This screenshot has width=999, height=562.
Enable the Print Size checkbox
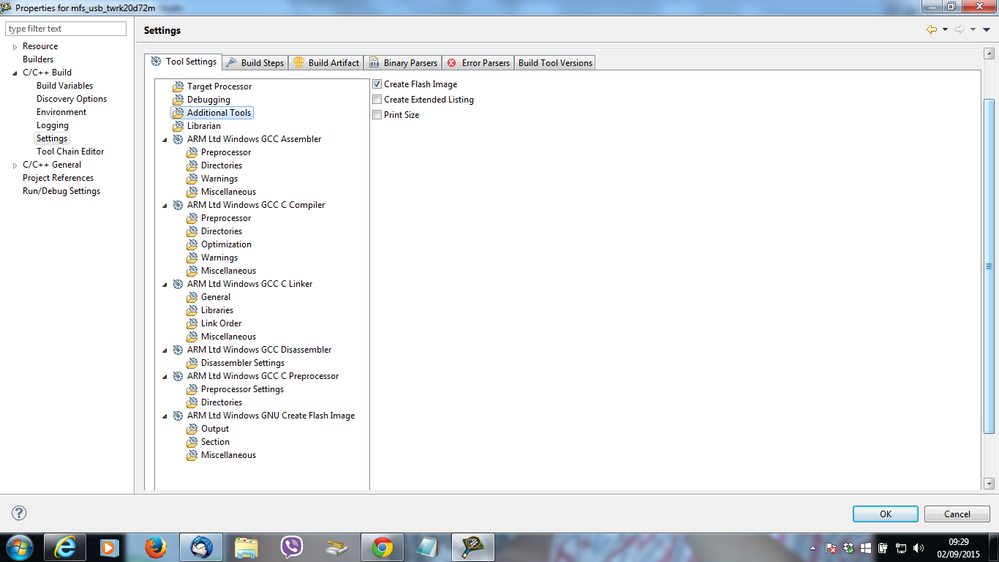click(x=377, y=115)
